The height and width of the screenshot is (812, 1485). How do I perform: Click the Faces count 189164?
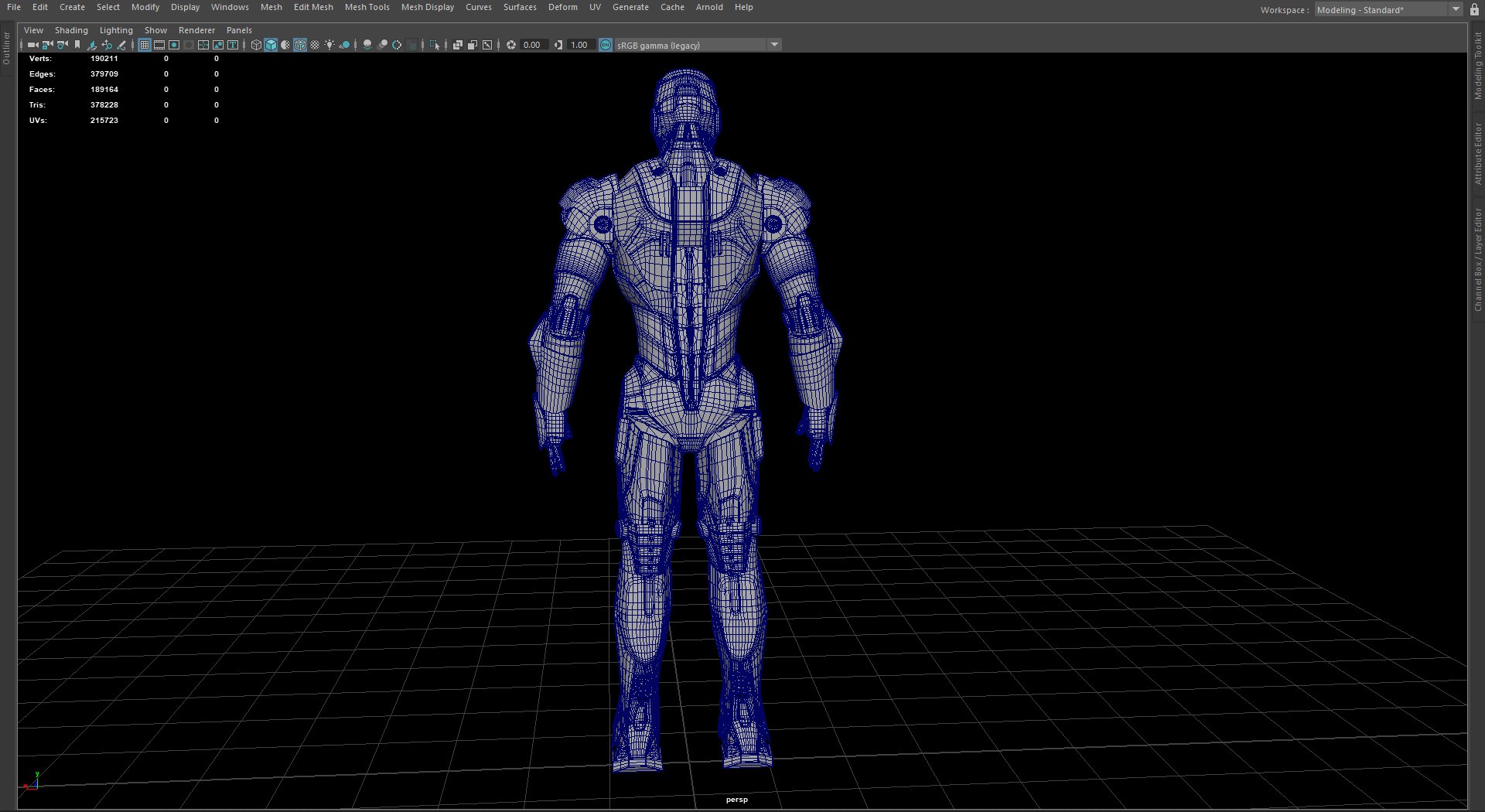104,90
